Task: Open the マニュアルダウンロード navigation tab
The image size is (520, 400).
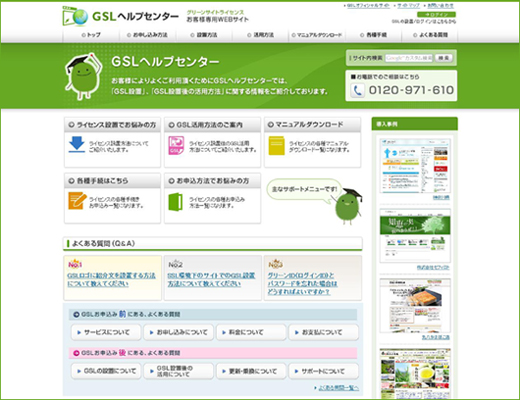Action: 317,35
